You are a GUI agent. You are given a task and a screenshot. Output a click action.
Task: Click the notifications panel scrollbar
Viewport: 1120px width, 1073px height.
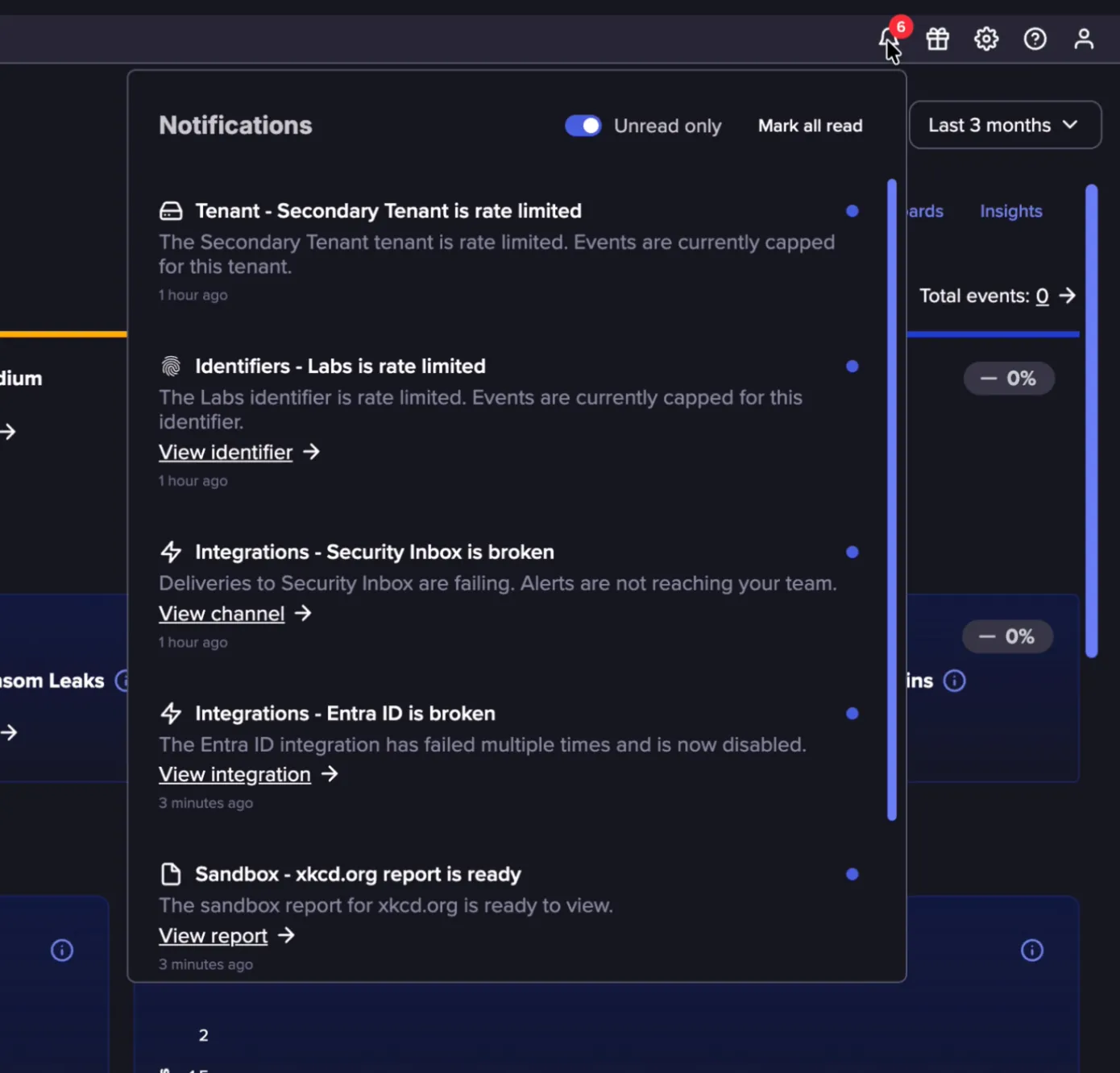coord(892,499)
